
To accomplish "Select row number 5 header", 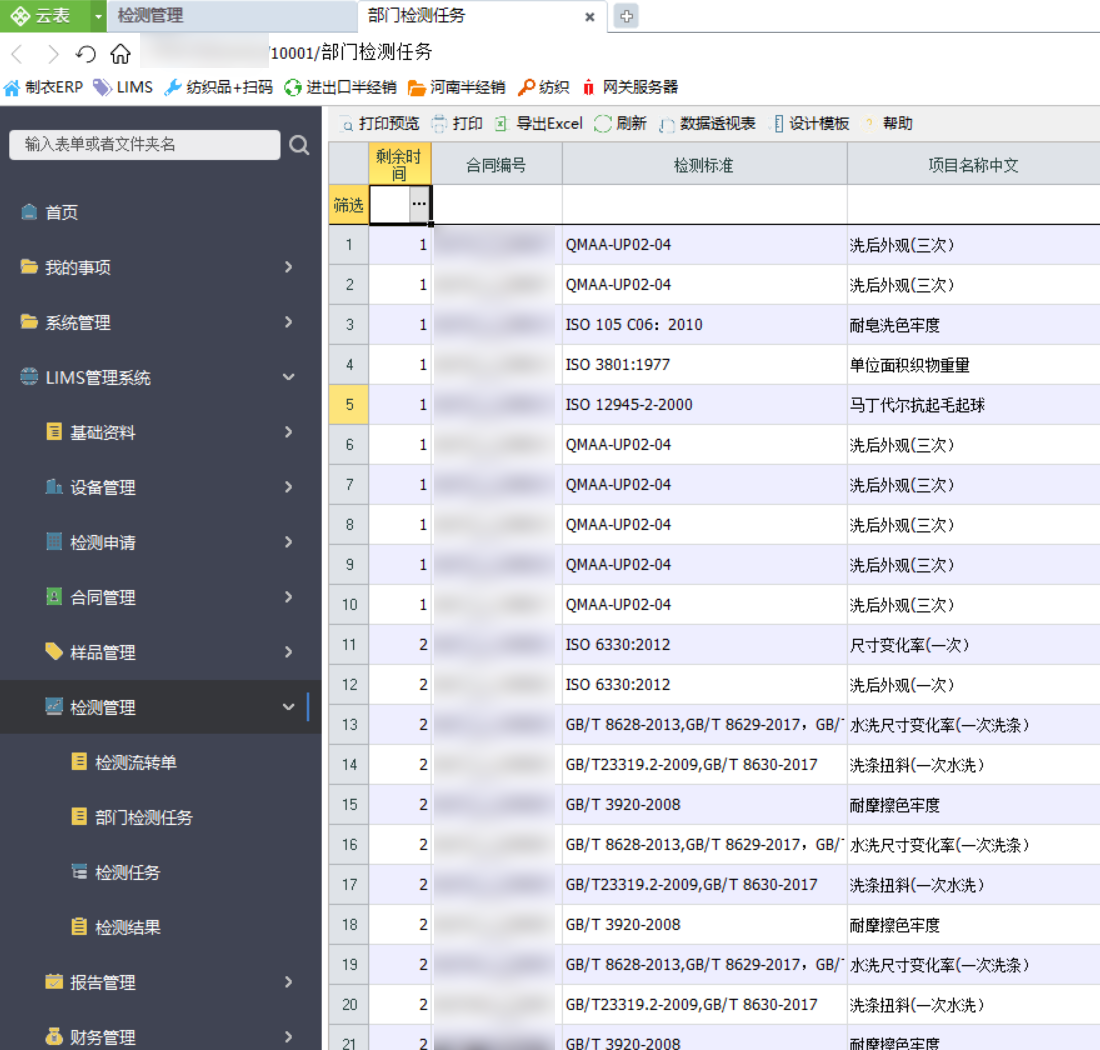I will click(349, 405).
